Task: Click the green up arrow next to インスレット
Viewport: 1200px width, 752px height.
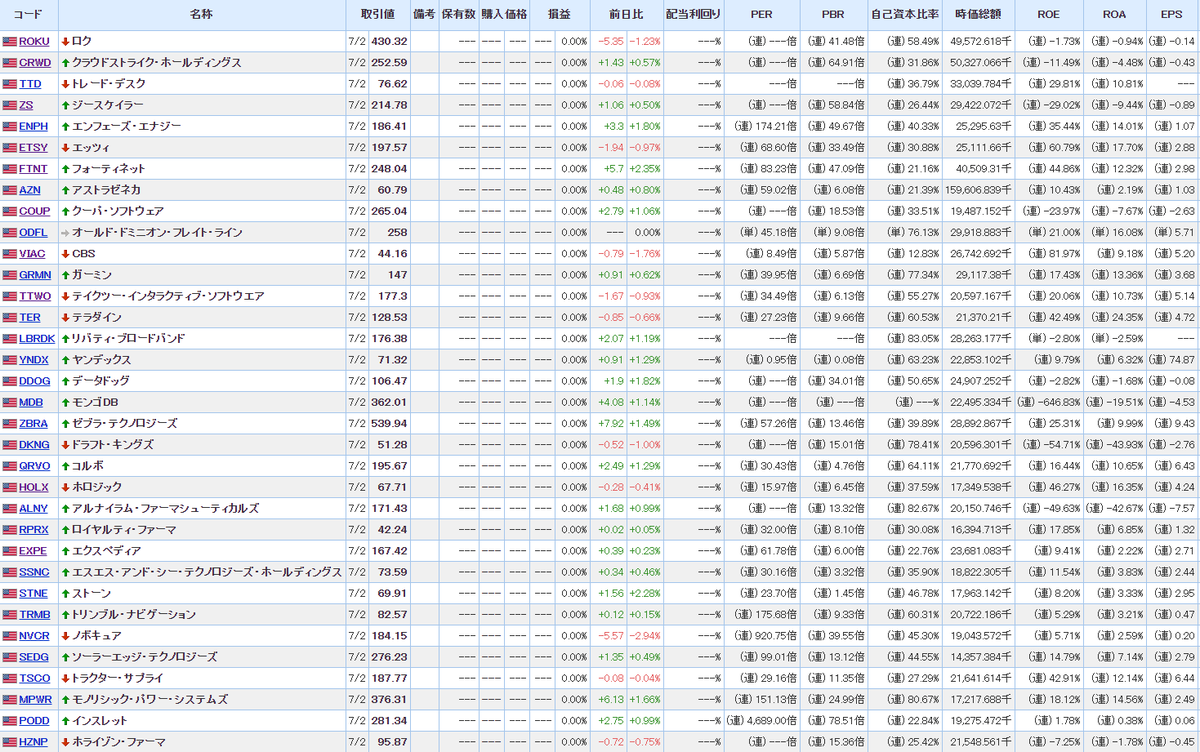Action: coord(65,720)
